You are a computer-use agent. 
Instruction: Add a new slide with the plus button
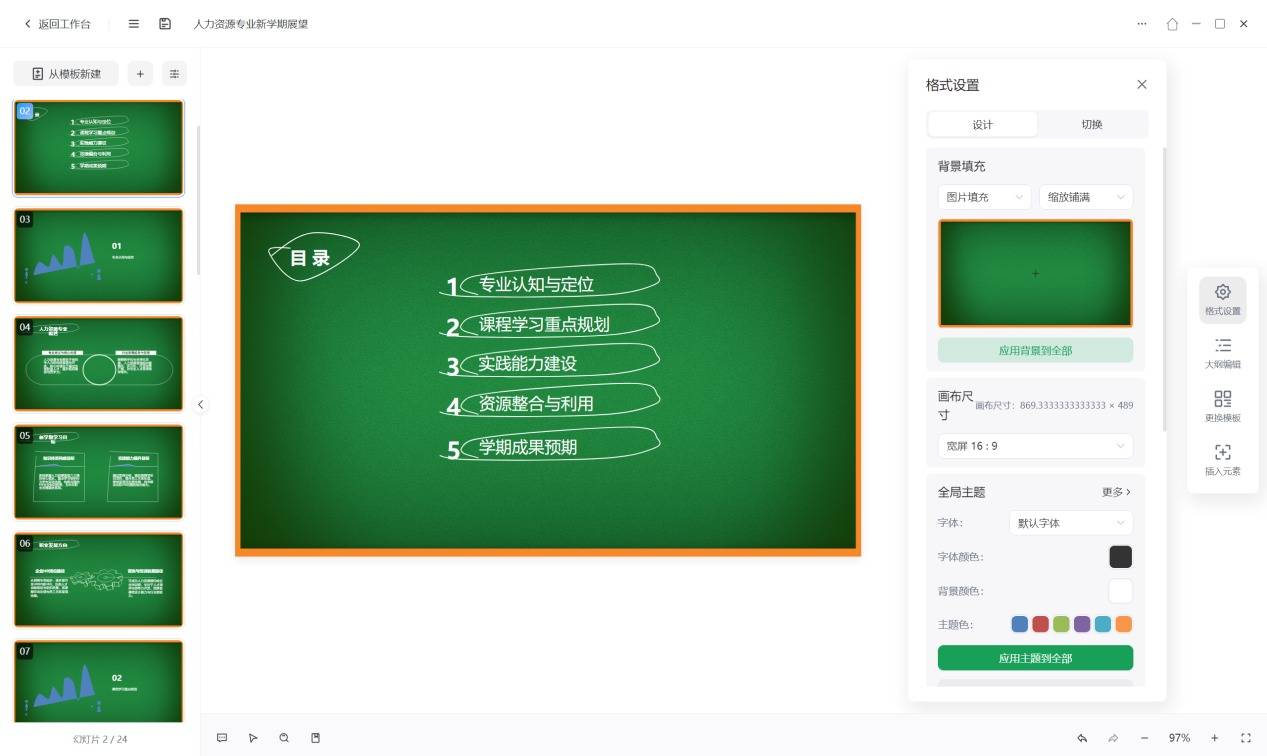pyautogui.click(x=140, y=74)
